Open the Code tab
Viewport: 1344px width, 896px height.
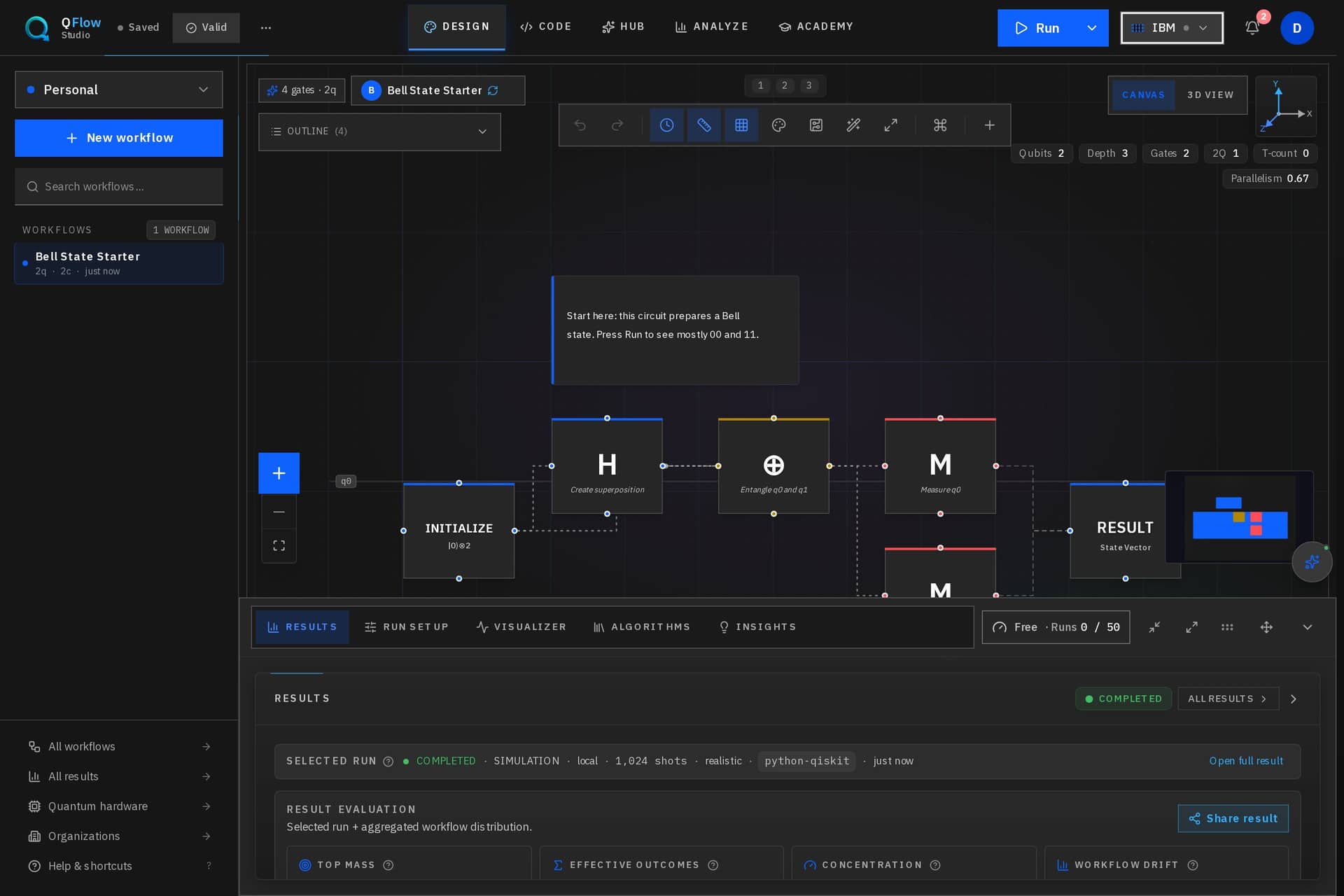tap(545, 27)
